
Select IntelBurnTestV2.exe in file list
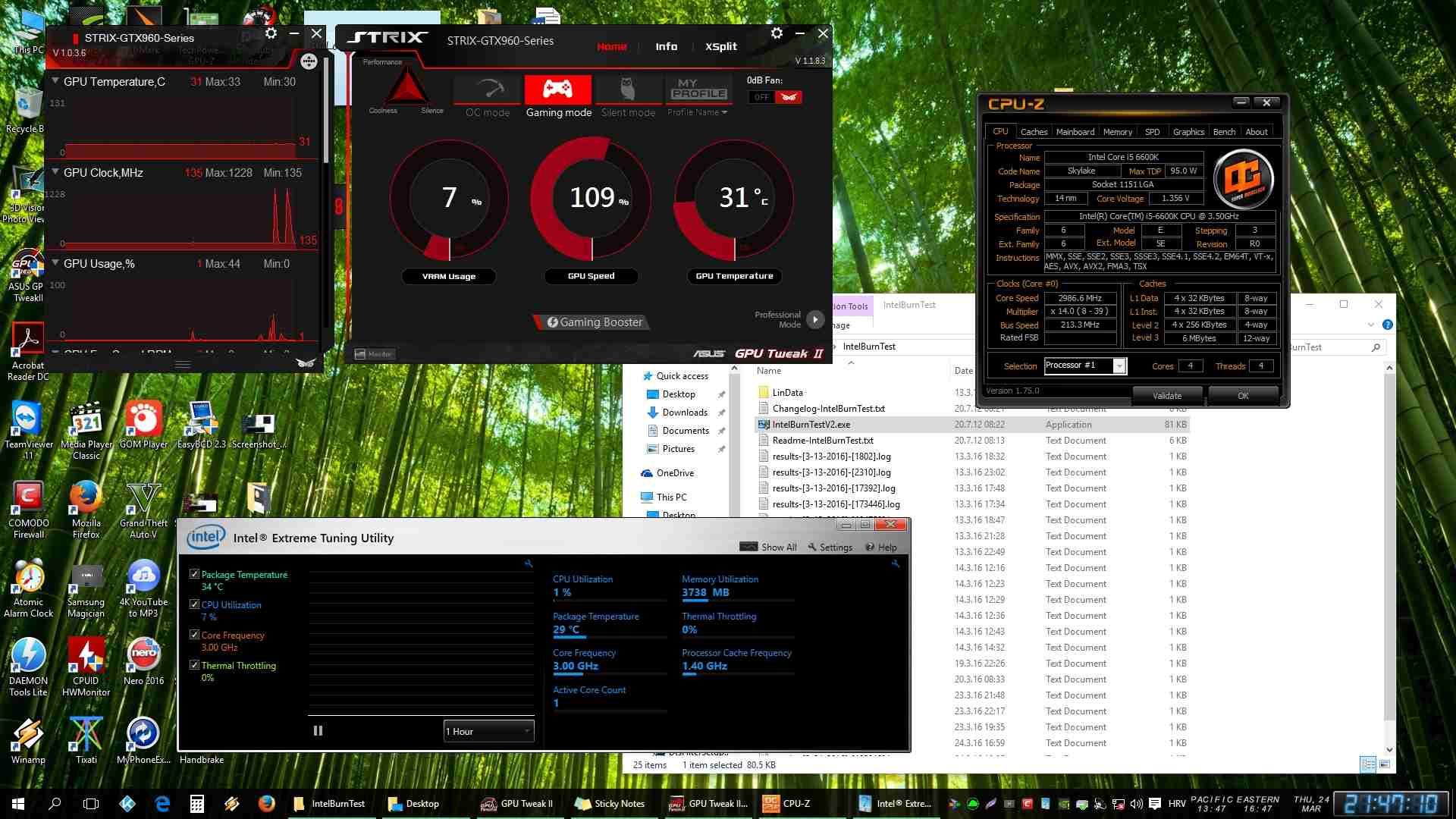pos(811,425)
